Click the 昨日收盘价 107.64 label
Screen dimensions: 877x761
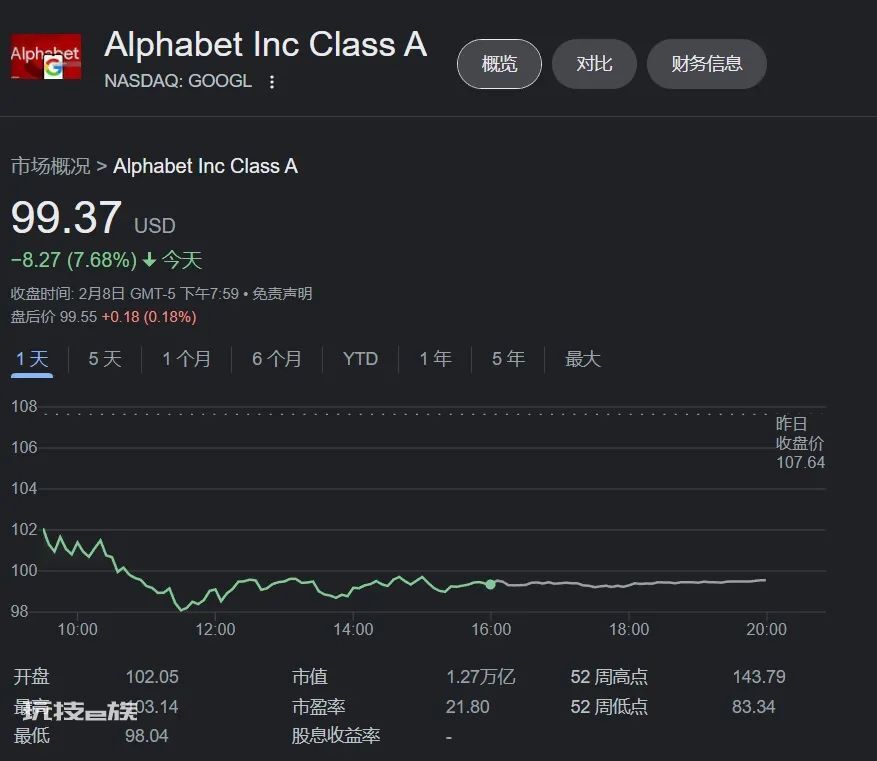coord(800,443)
